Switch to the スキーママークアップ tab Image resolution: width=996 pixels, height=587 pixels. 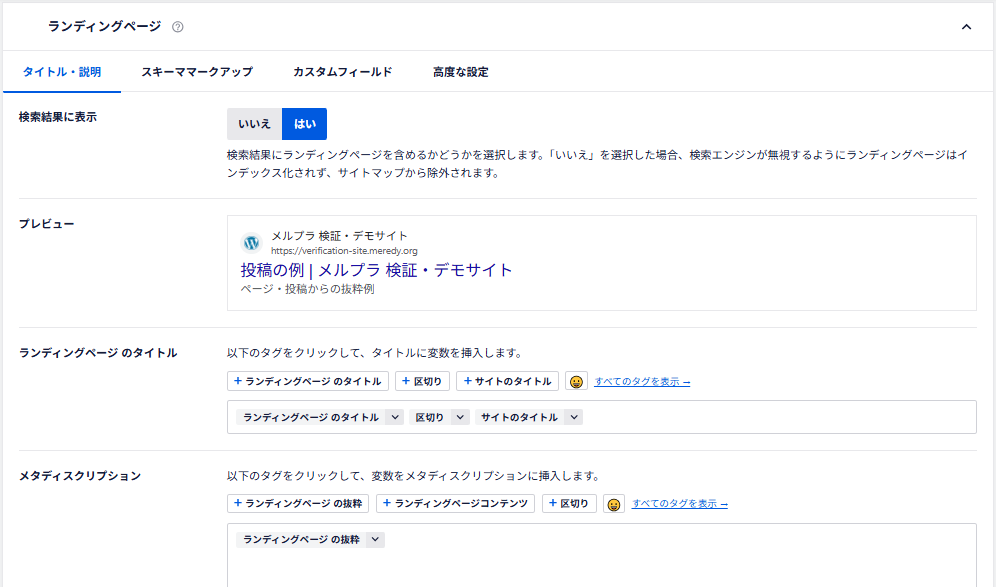click(196, 72)
